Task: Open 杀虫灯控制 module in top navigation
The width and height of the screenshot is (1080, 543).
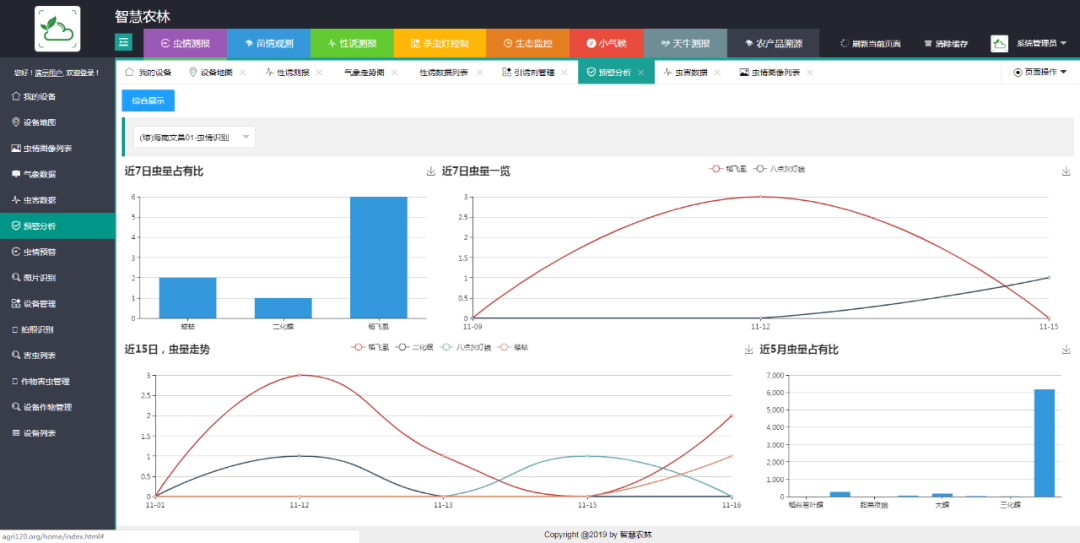Action: 439,43
